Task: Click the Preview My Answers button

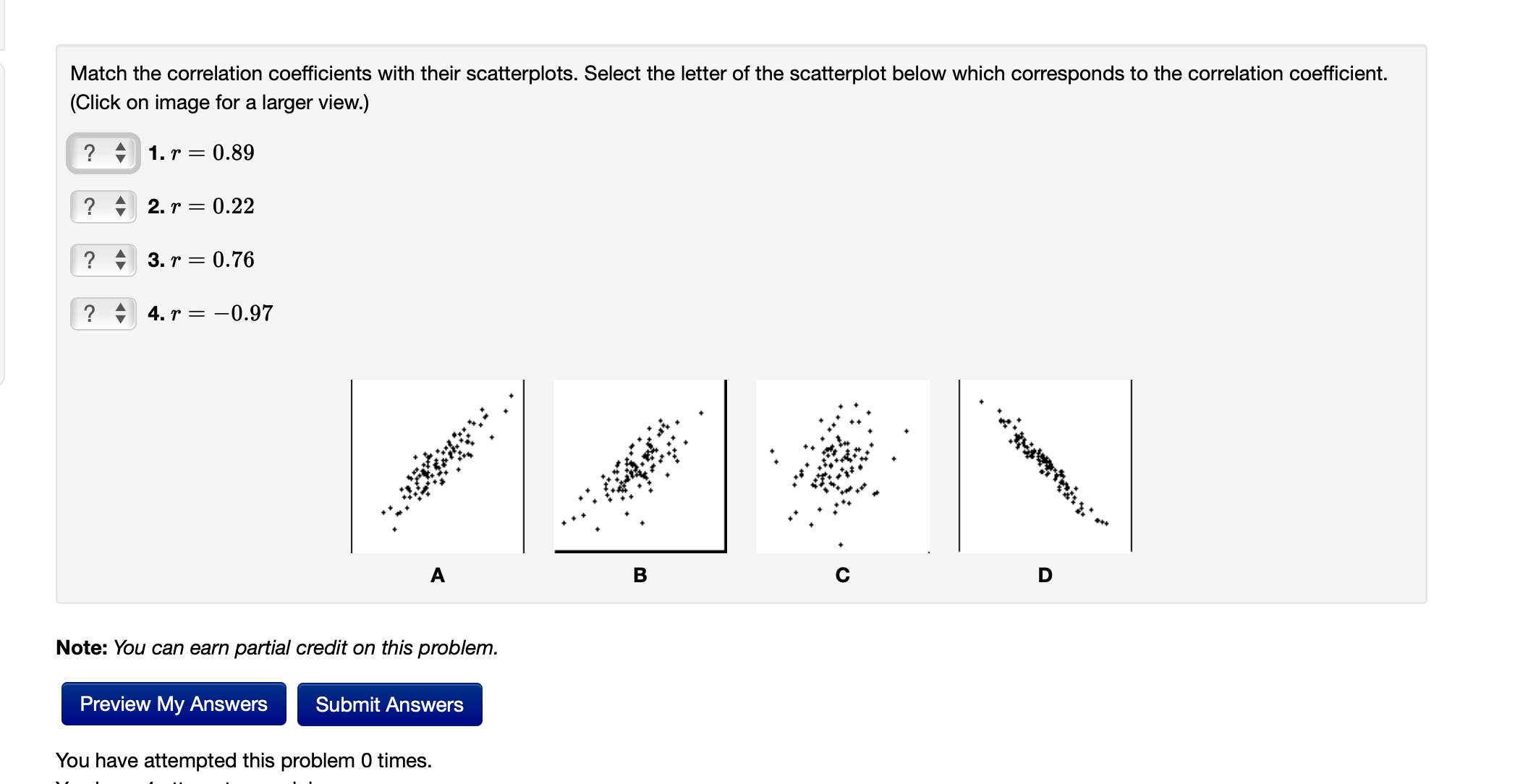Action: click(174, 704)
